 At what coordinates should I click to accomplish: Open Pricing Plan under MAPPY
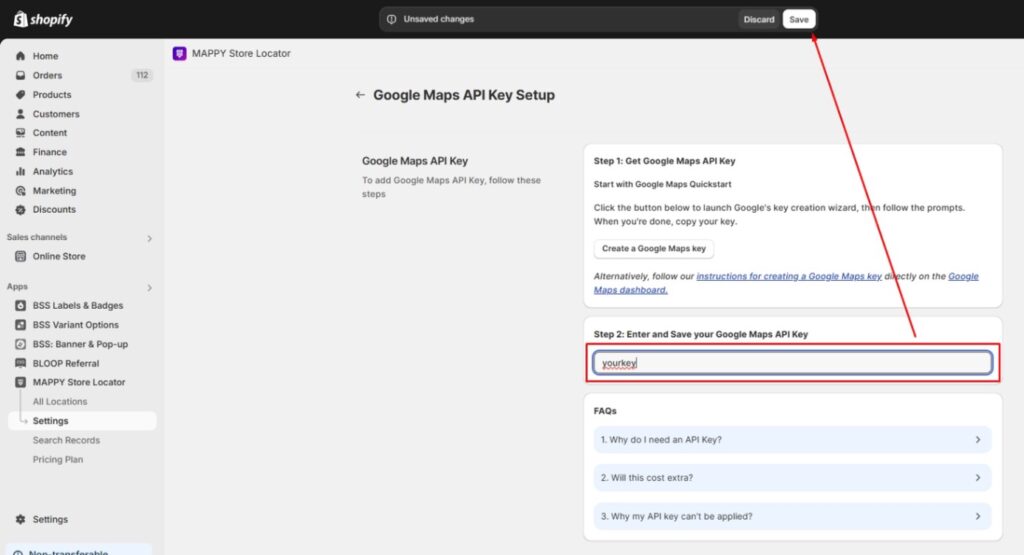(x=57, y=460)
